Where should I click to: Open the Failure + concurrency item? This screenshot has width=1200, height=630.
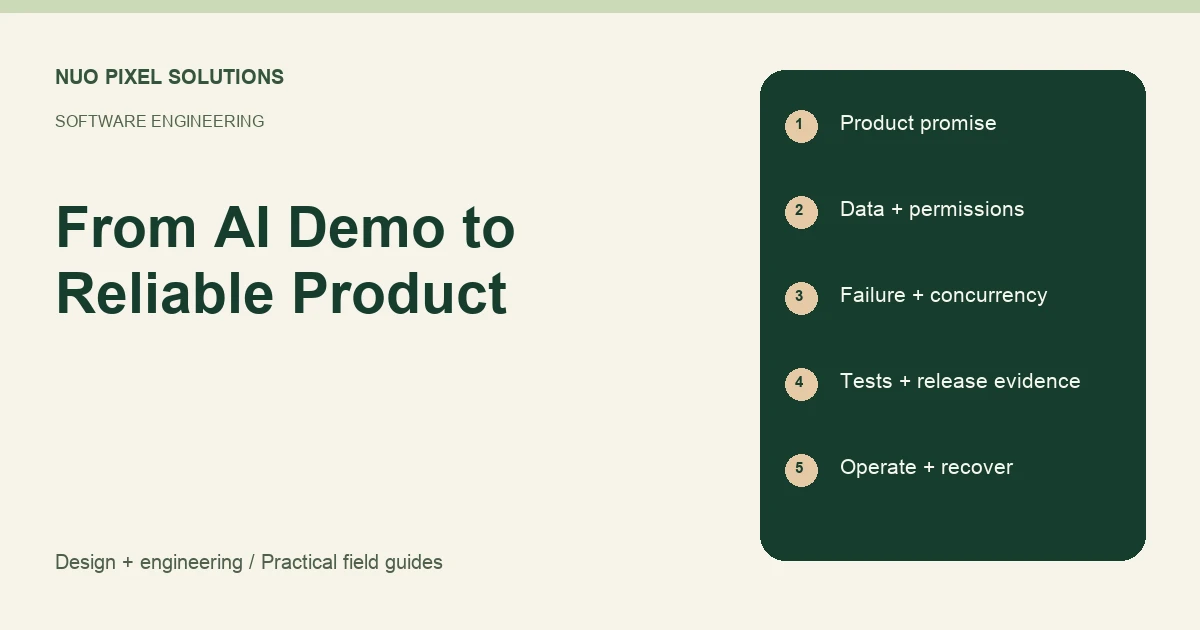coord(943,295)
